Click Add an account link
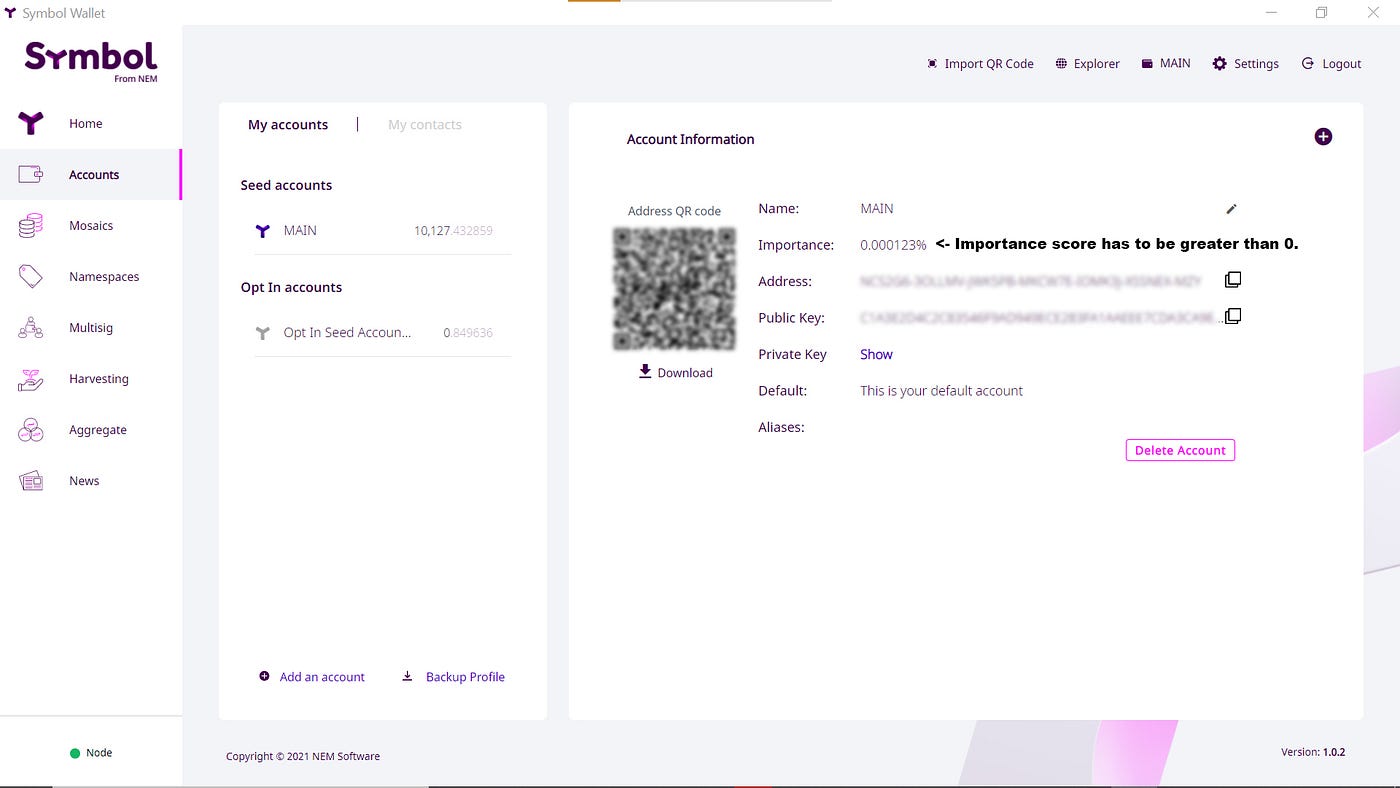 point(322,677)
